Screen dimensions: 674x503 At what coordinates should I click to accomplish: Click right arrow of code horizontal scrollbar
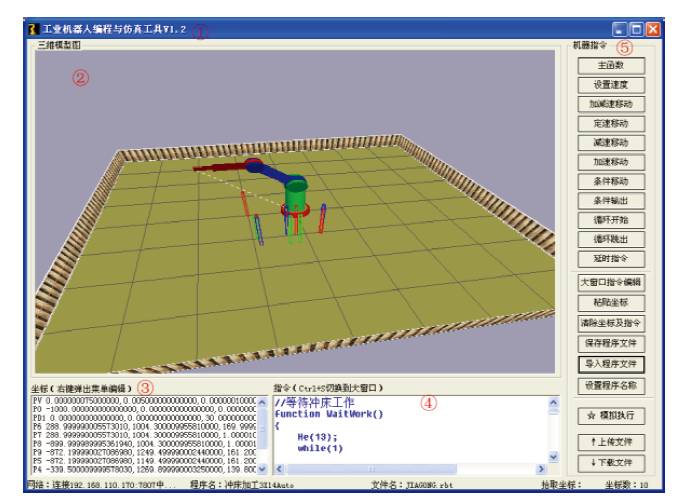pyautogui.click(x=541, y=468)
